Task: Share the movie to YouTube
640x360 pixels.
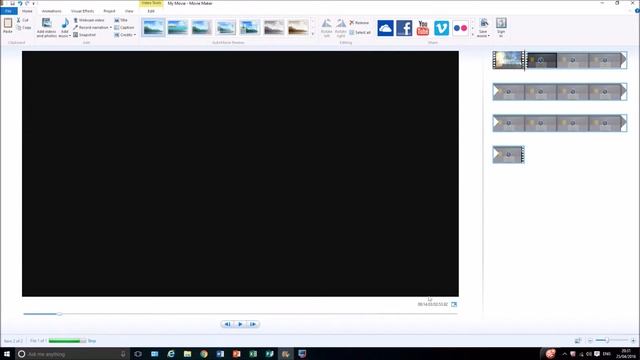Action: point(423,28)
